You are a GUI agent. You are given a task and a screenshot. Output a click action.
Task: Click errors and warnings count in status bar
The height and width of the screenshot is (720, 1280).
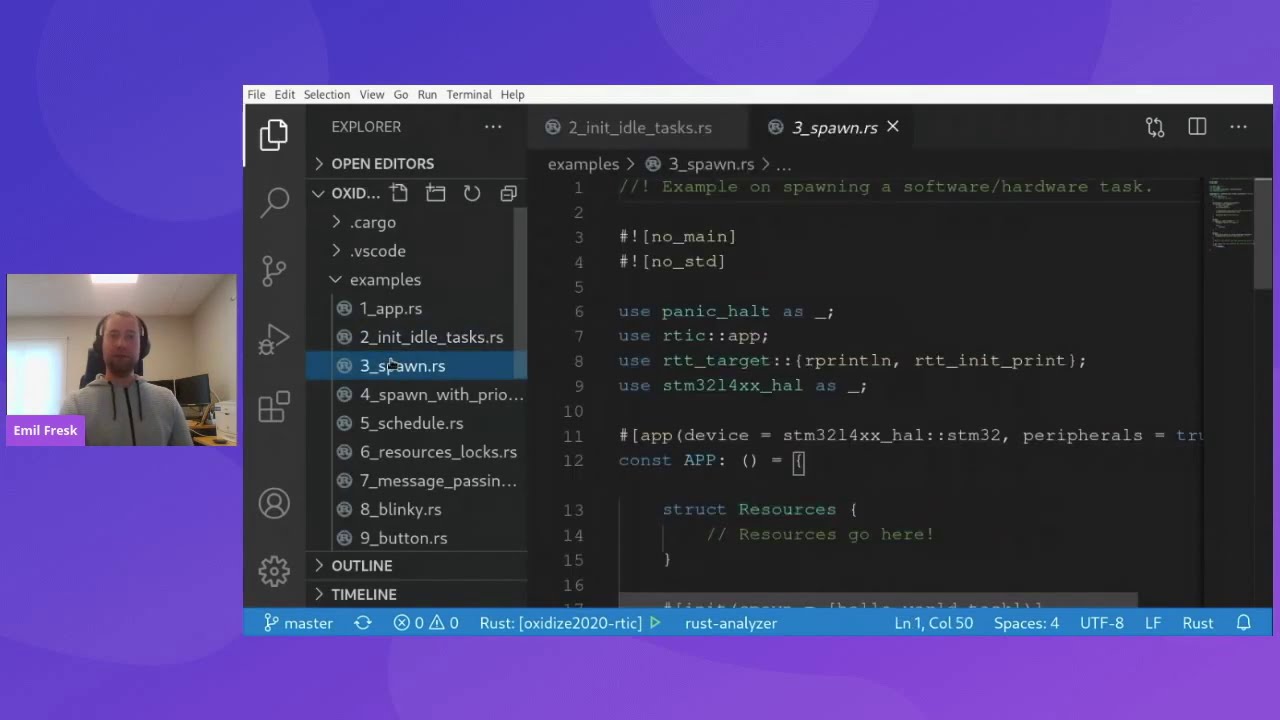coord(426,623)
